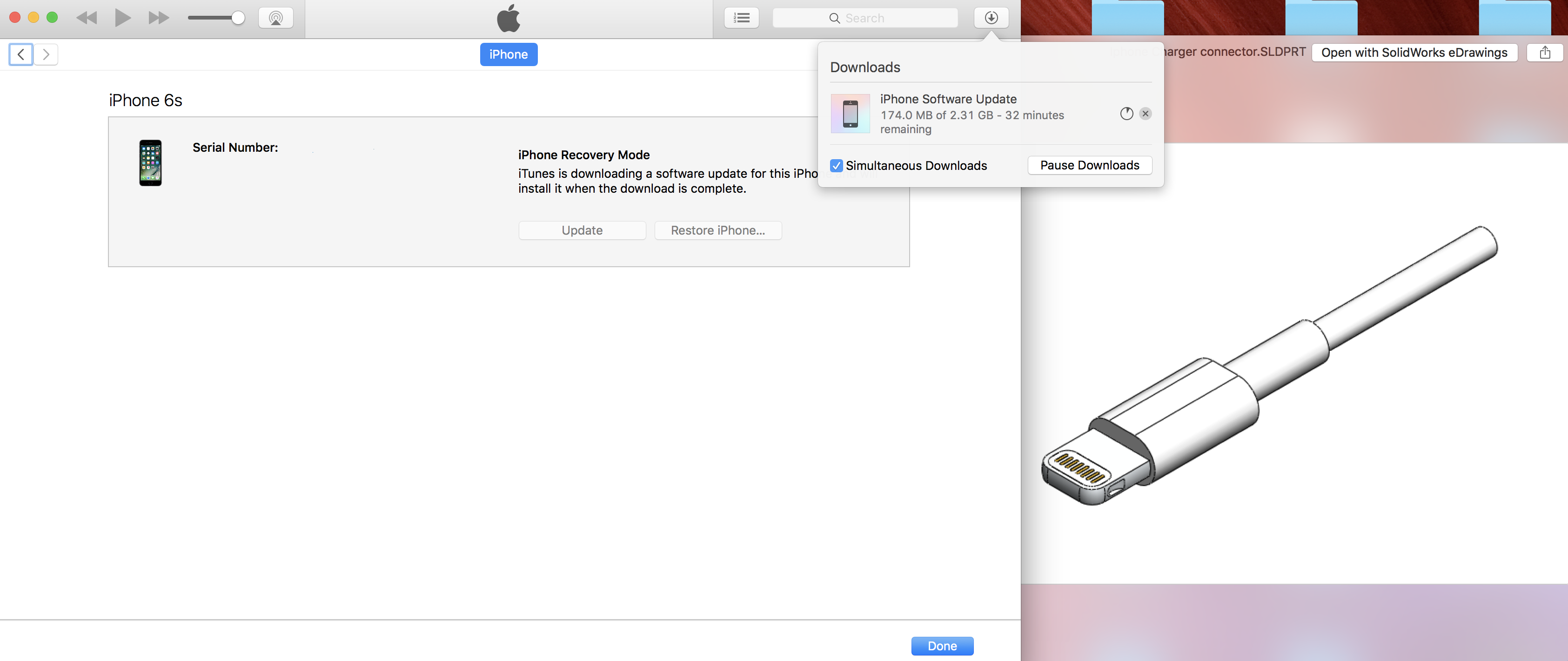Click Pause Downloads button

tap(1089, 165)
